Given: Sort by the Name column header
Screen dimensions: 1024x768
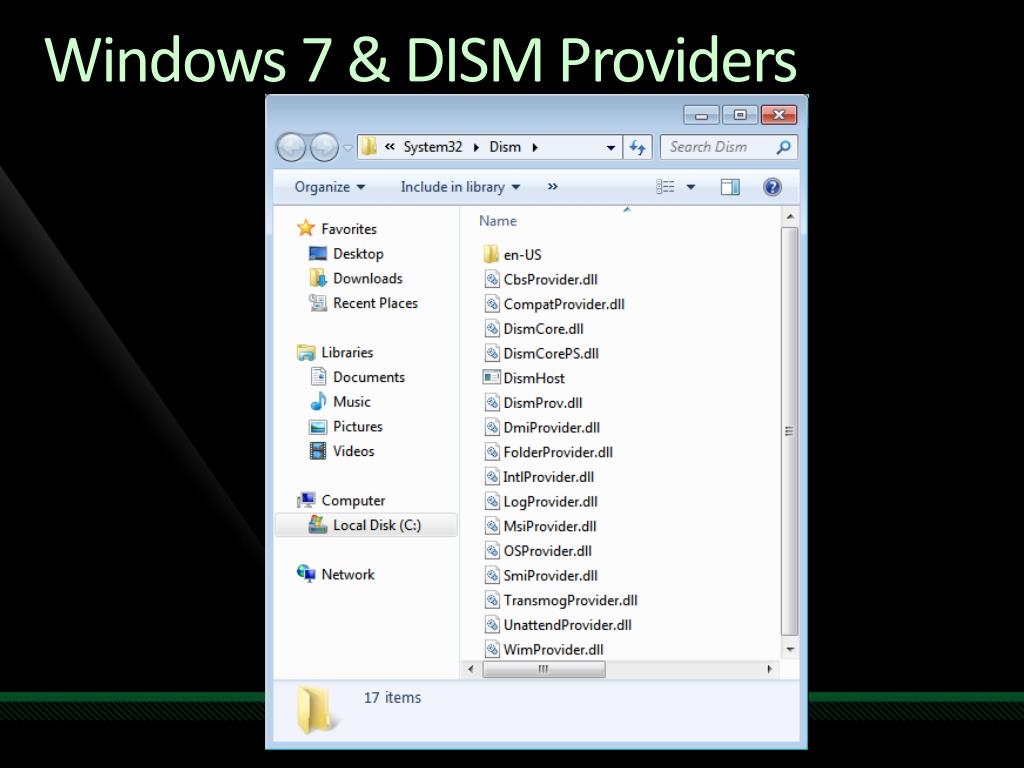Looking at the screenshot, I should pos(498,221).
